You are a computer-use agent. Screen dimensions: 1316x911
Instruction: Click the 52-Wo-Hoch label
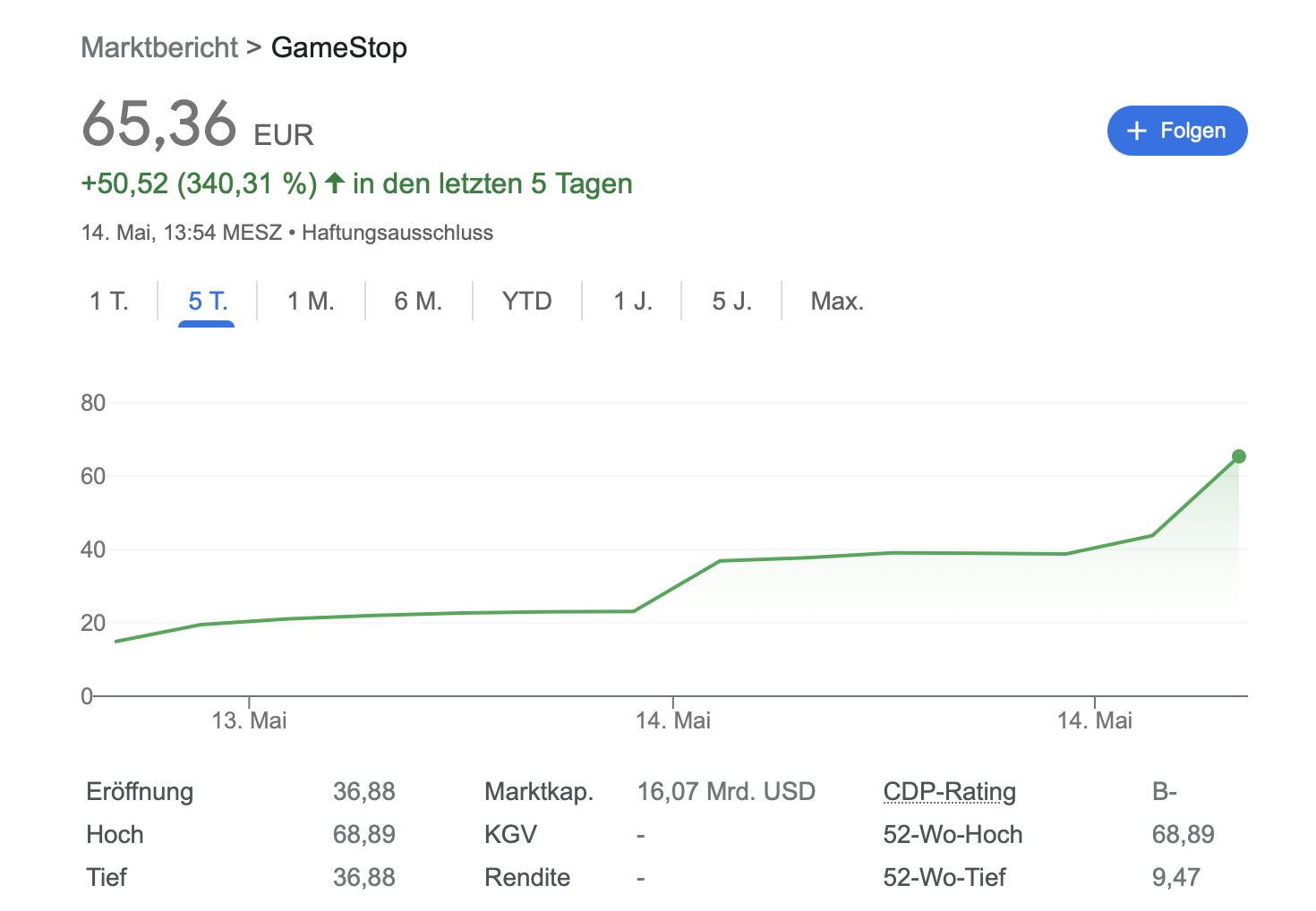[953, 835]
